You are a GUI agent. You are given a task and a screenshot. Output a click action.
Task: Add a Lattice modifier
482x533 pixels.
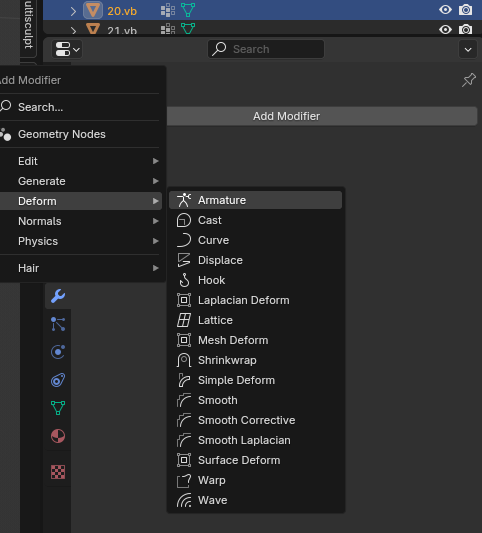256,320
